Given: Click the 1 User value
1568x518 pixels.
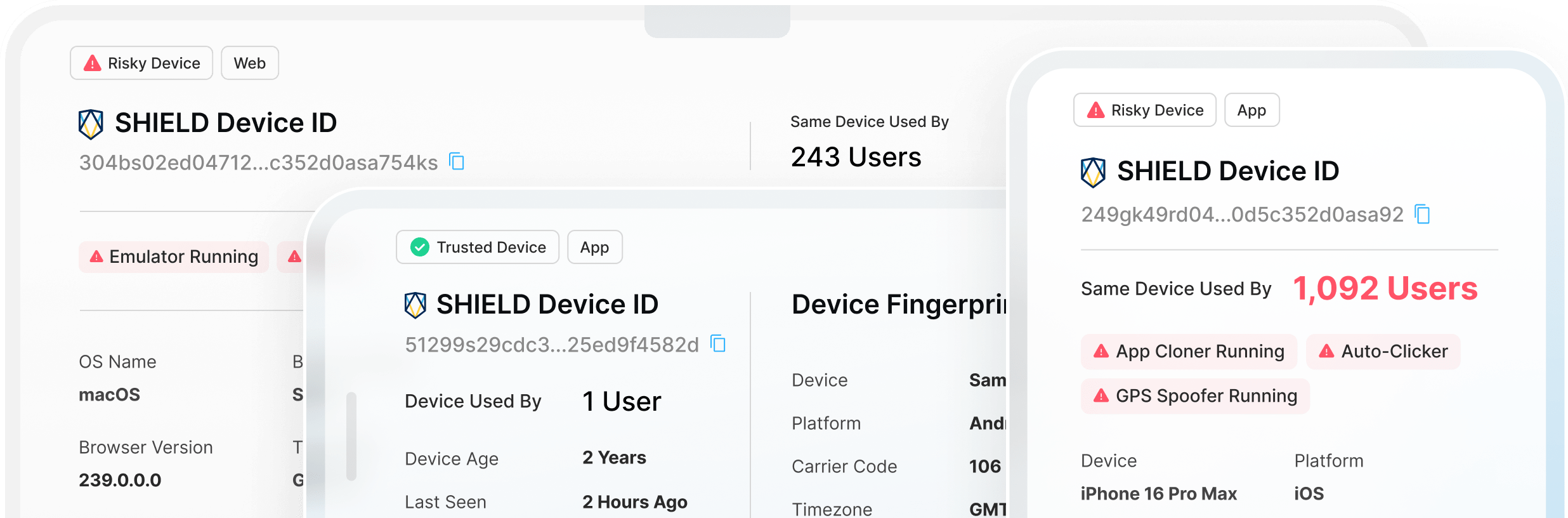Looking at the screenshot, I should [622, 401].
